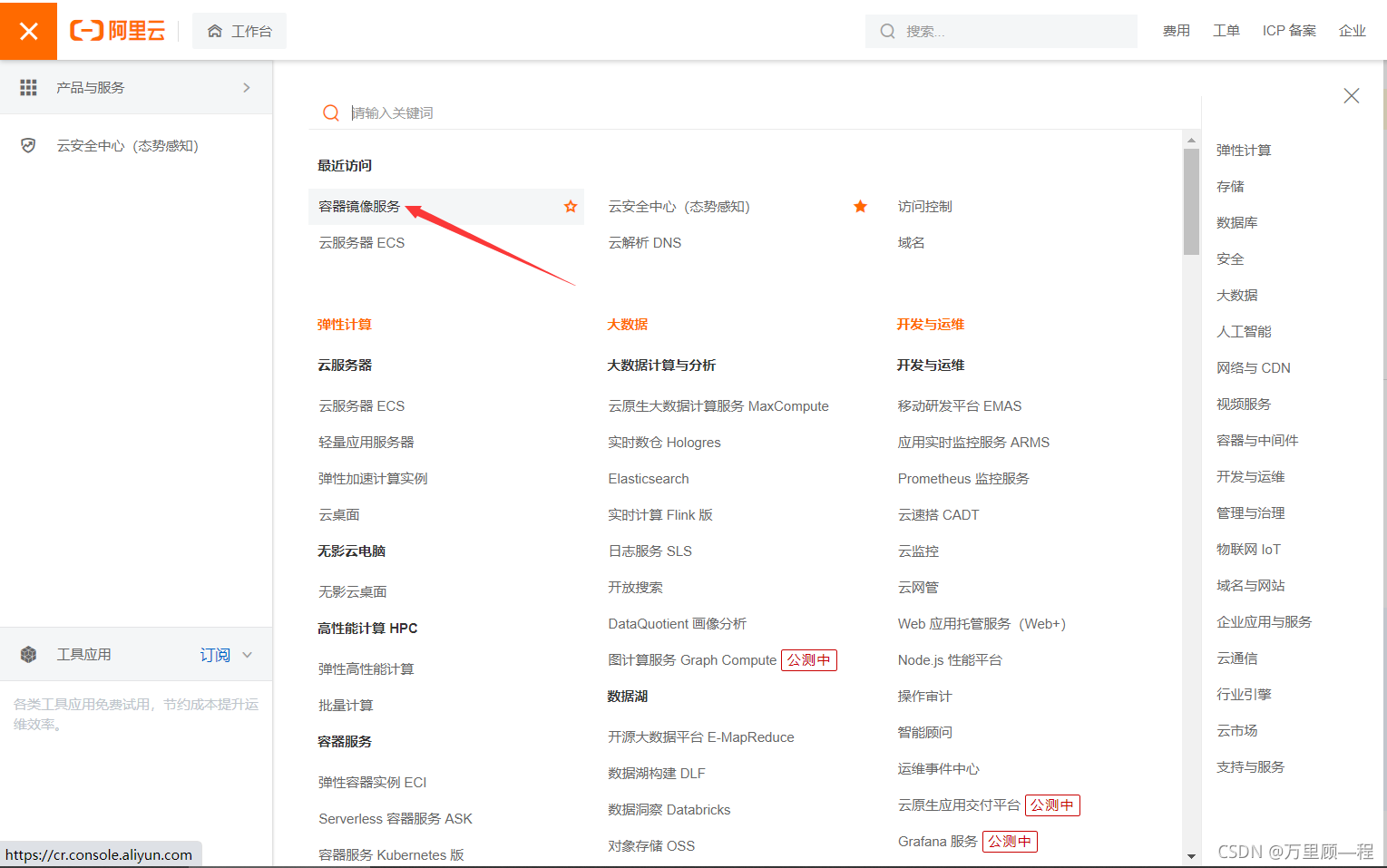Jump to 安全 category
Viewport: 1387px width, 868px height.
pyautogui.click(x=1230, y=259)
